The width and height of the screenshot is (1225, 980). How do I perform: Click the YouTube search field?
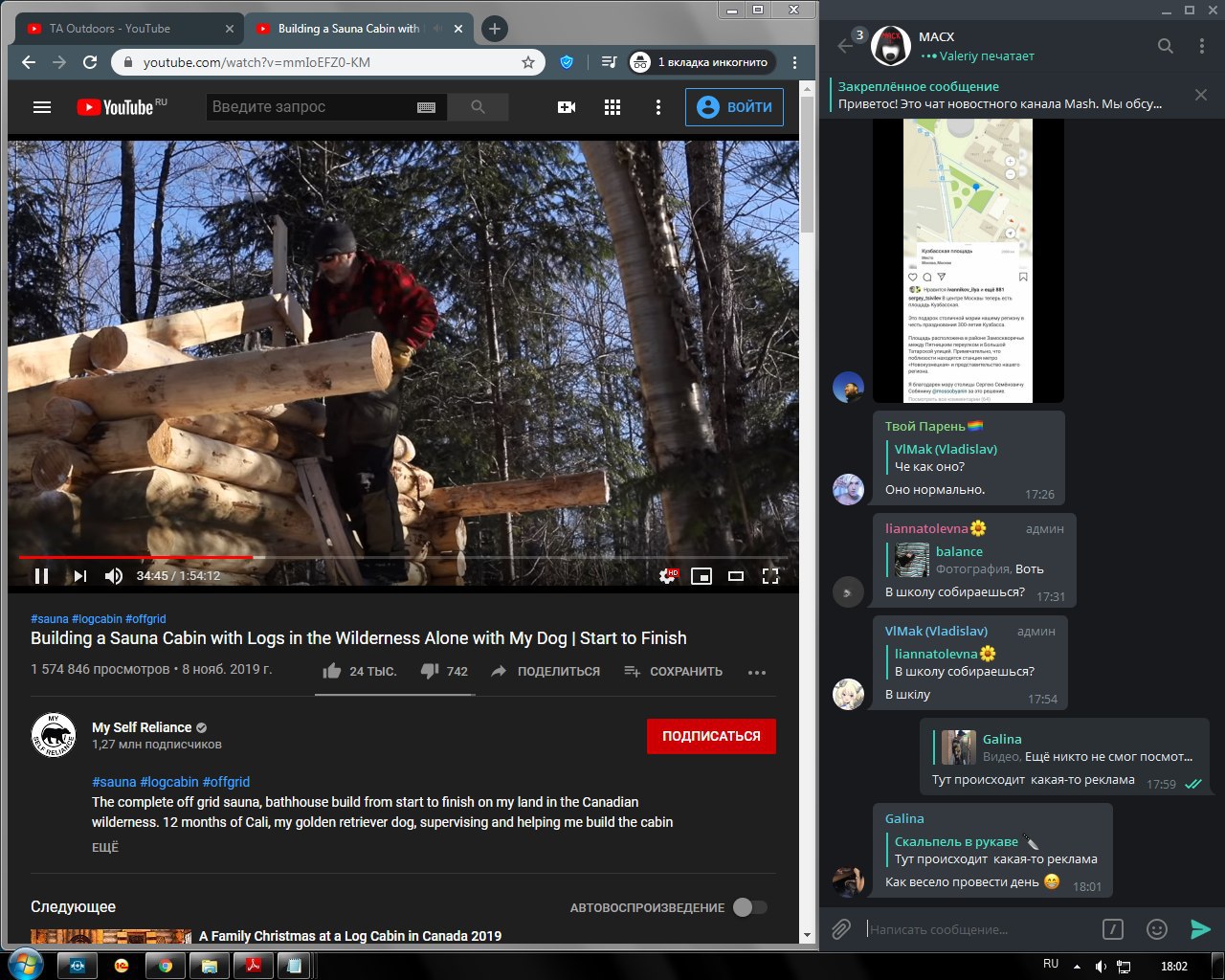point(312,107)
